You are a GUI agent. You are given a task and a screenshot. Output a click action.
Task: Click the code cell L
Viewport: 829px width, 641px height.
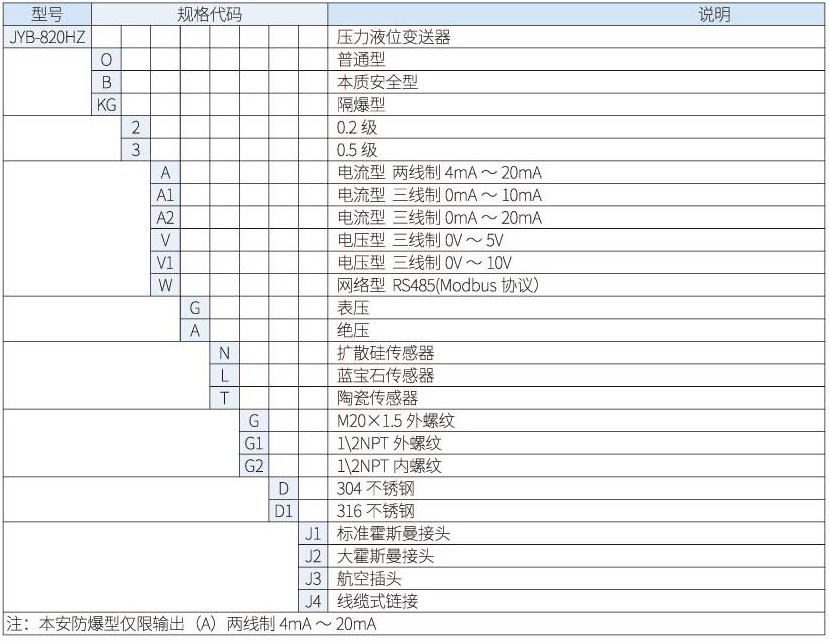tap(225, 376)
